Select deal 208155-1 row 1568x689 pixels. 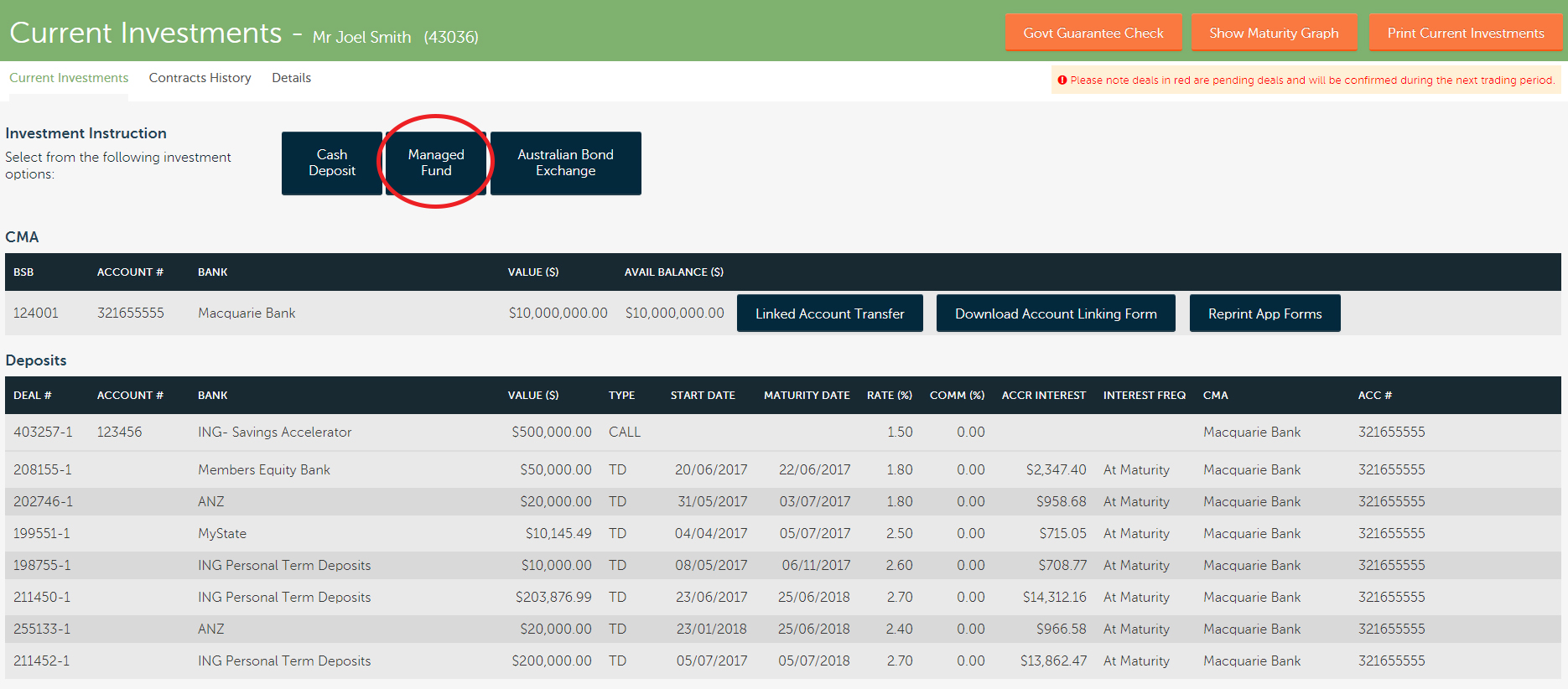click(783, 469)
